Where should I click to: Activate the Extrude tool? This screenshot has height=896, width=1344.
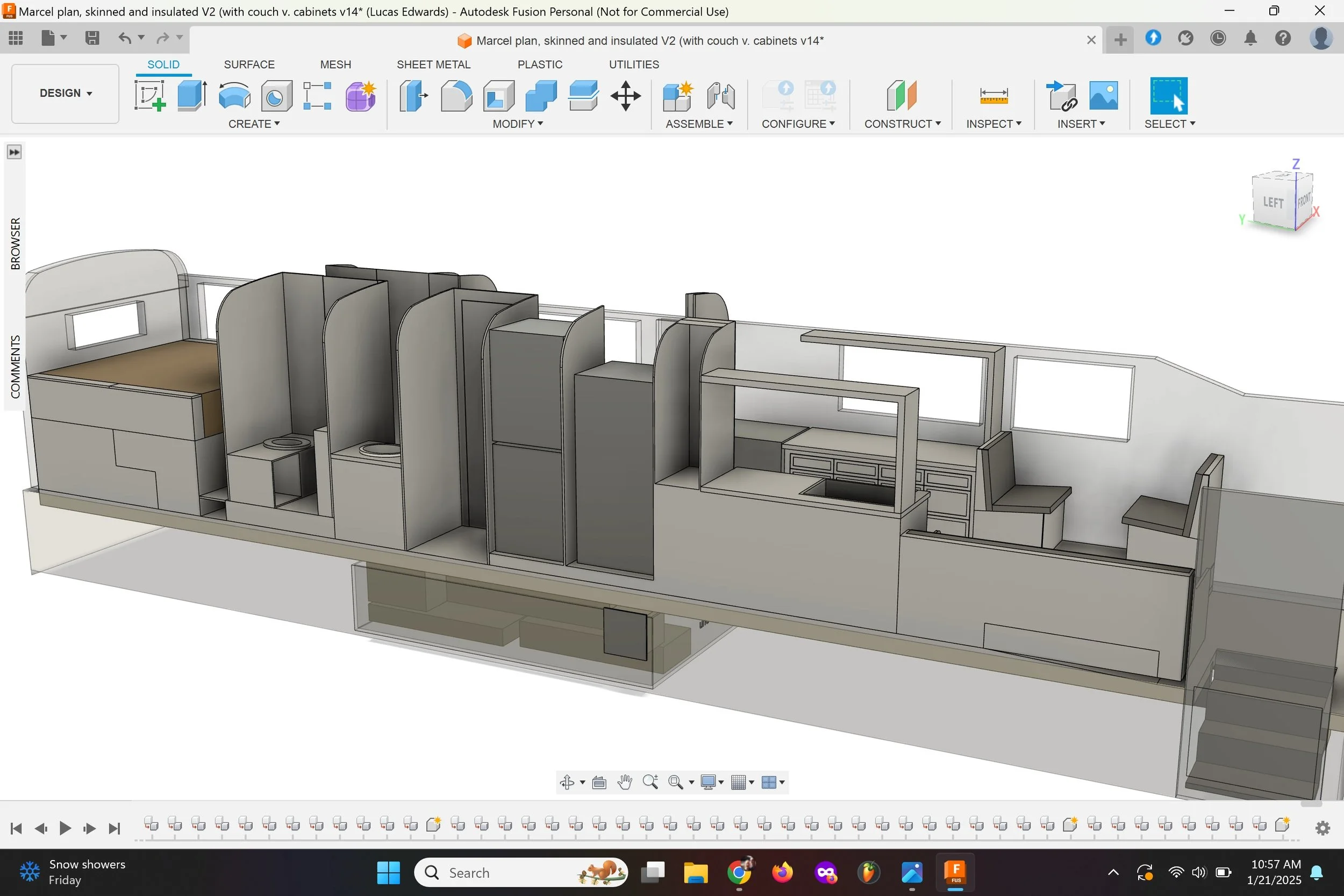point(192,96)
